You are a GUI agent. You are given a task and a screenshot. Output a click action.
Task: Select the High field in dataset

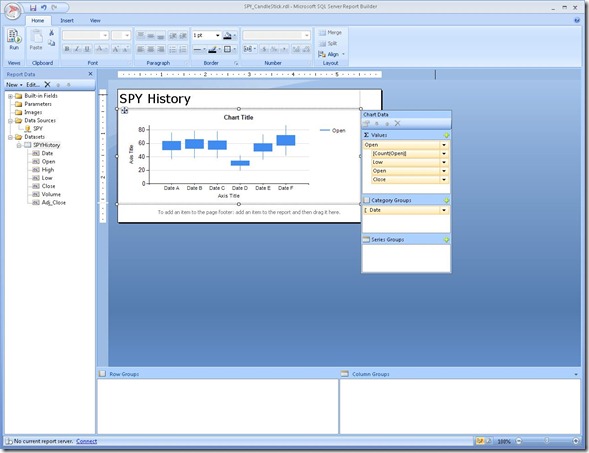point(48,170)
